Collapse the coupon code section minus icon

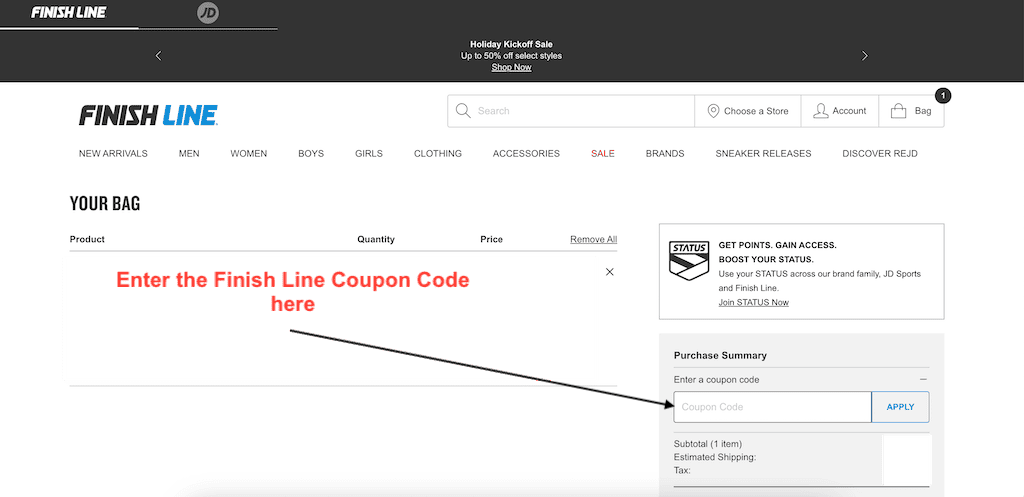coord(923,379)
